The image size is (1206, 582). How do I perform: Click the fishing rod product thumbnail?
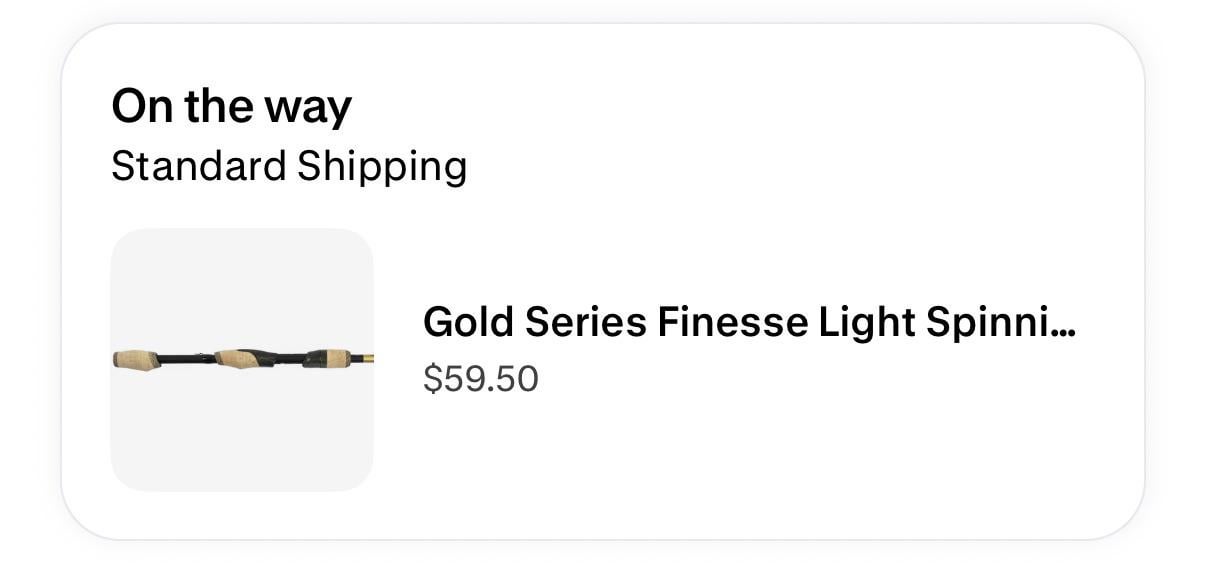point(241,360)
